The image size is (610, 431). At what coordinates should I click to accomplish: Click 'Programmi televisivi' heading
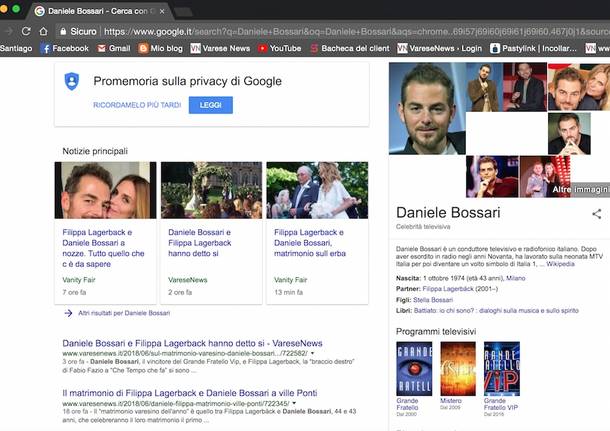pyautogui.click(x=436, y=331)
